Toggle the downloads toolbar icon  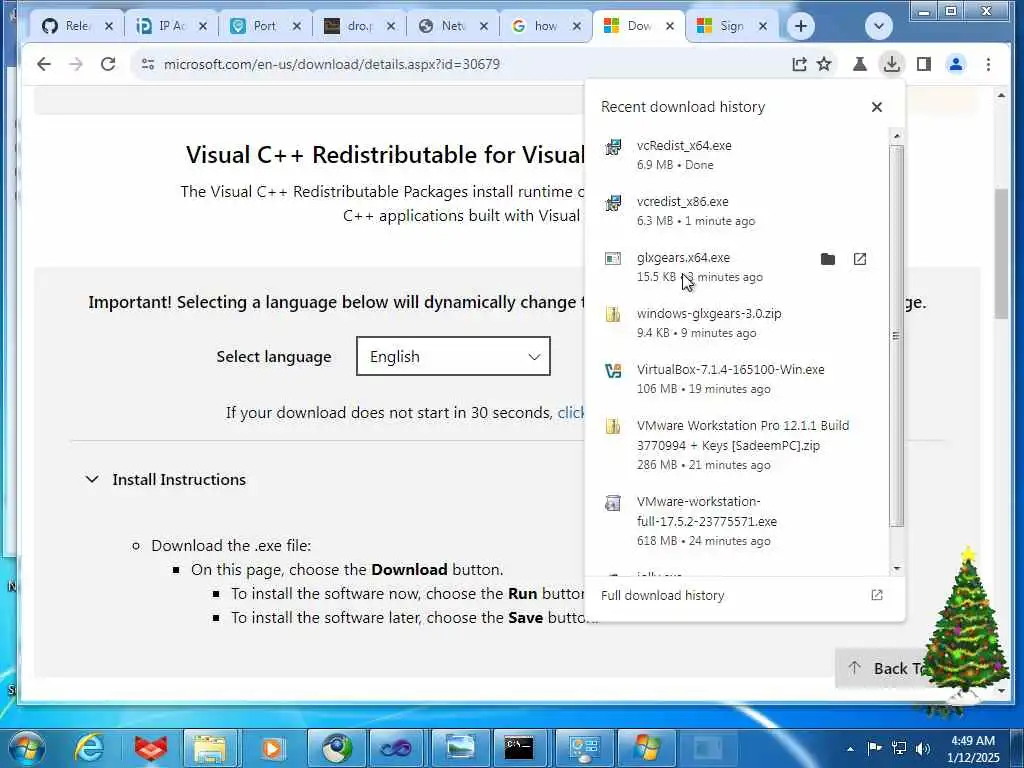[x=891, y=64]
